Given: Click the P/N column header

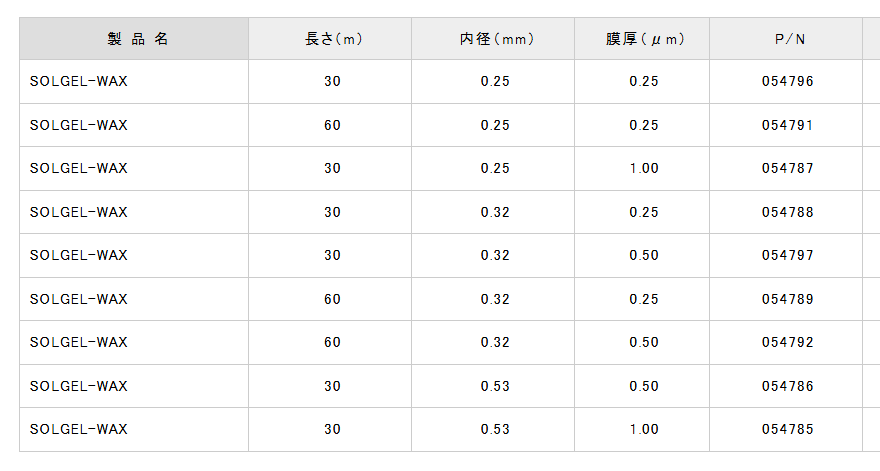Looking at the screenshot, I should 788,39.
